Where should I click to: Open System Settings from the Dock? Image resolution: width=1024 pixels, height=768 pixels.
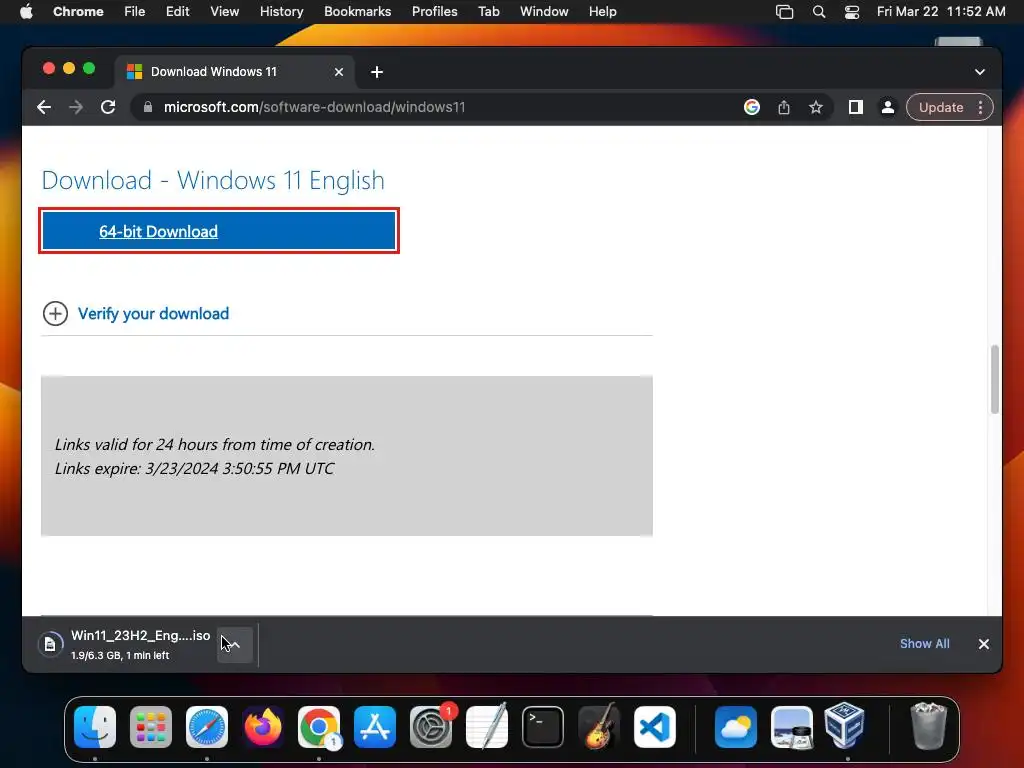click(x=431, y=727)
